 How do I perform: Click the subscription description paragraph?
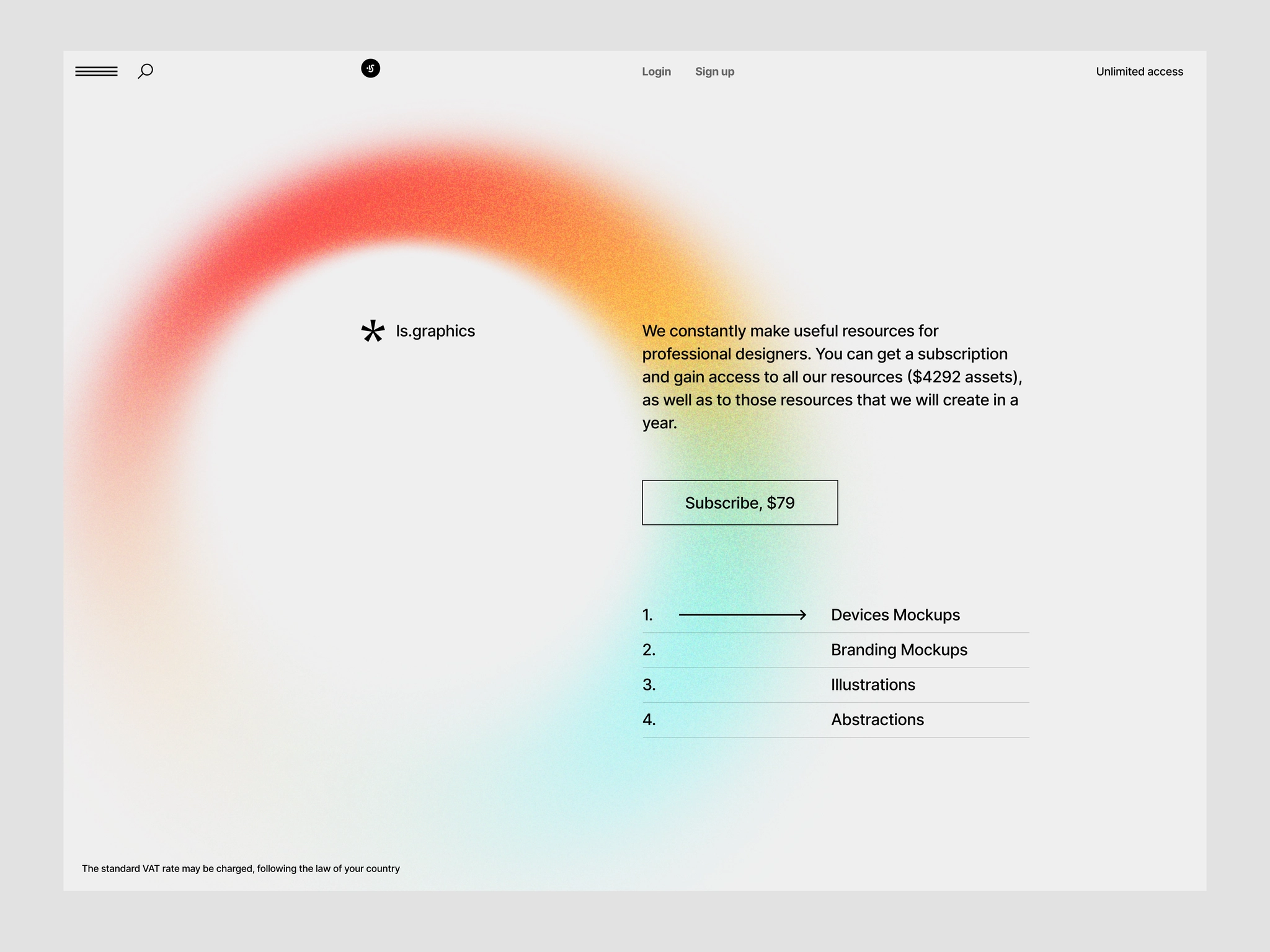(831, 376)
